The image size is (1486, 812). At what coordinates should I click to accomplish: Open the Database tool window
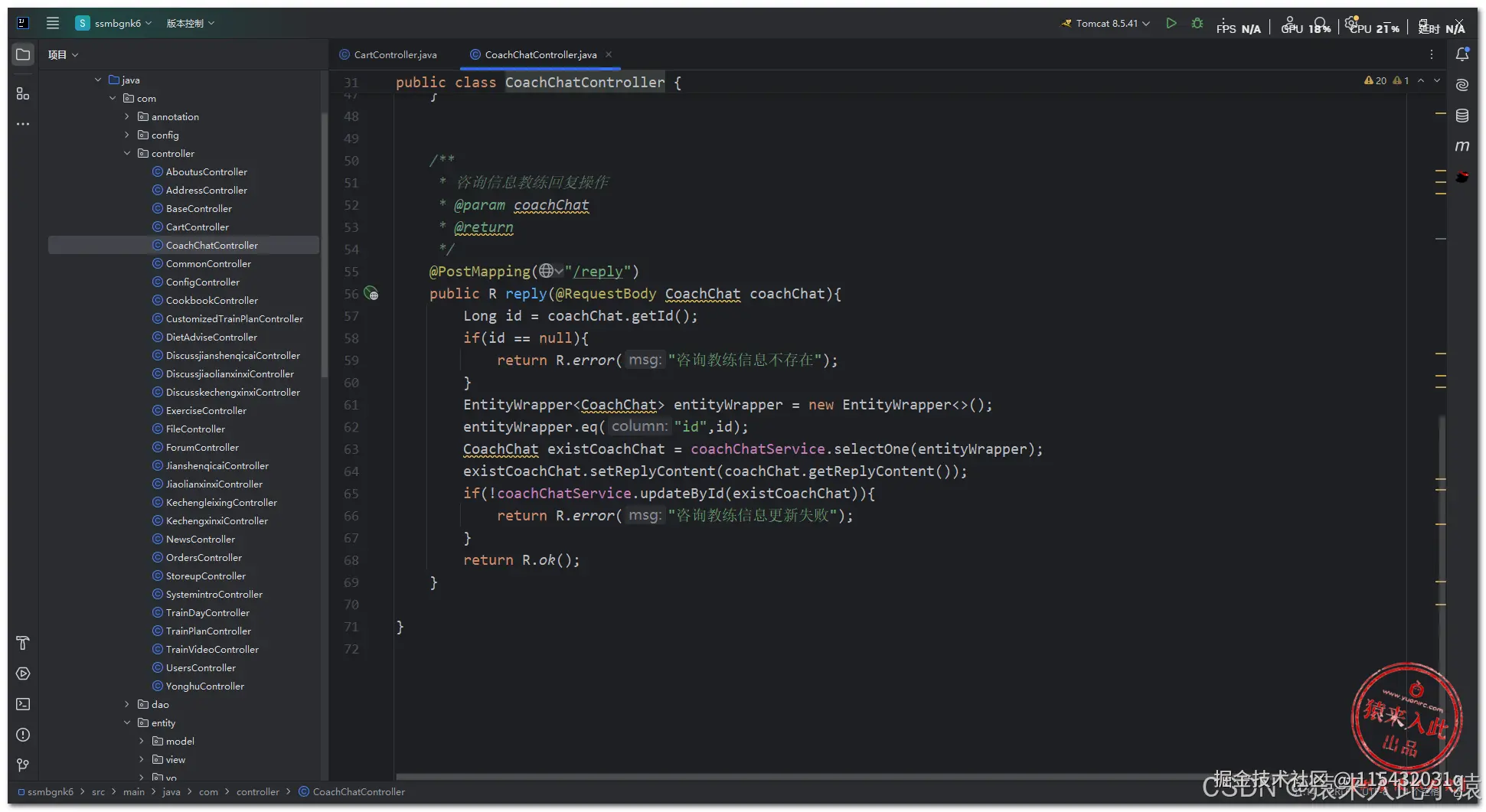click(1462, 116)
